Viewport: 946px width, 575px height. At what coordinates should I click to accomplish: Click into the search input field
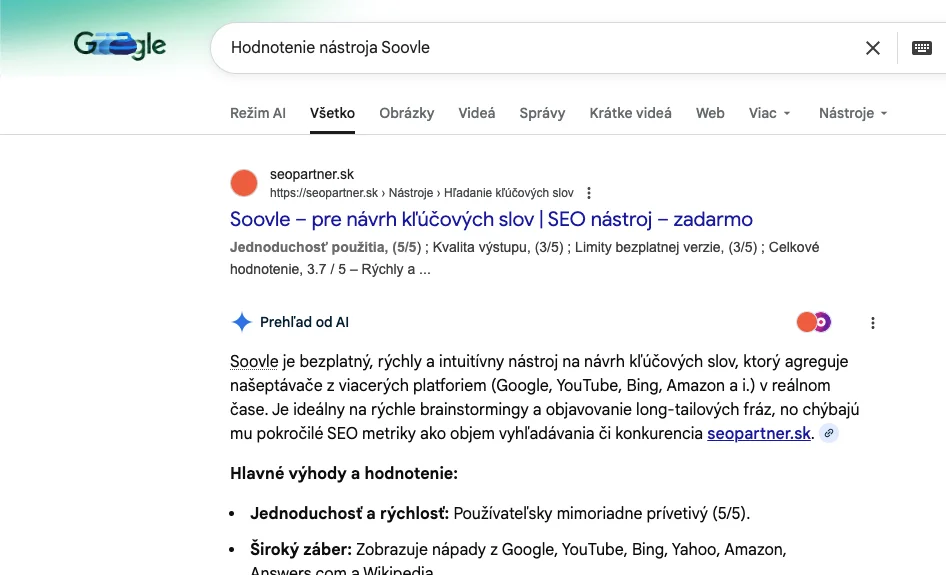tap(540, 48)
